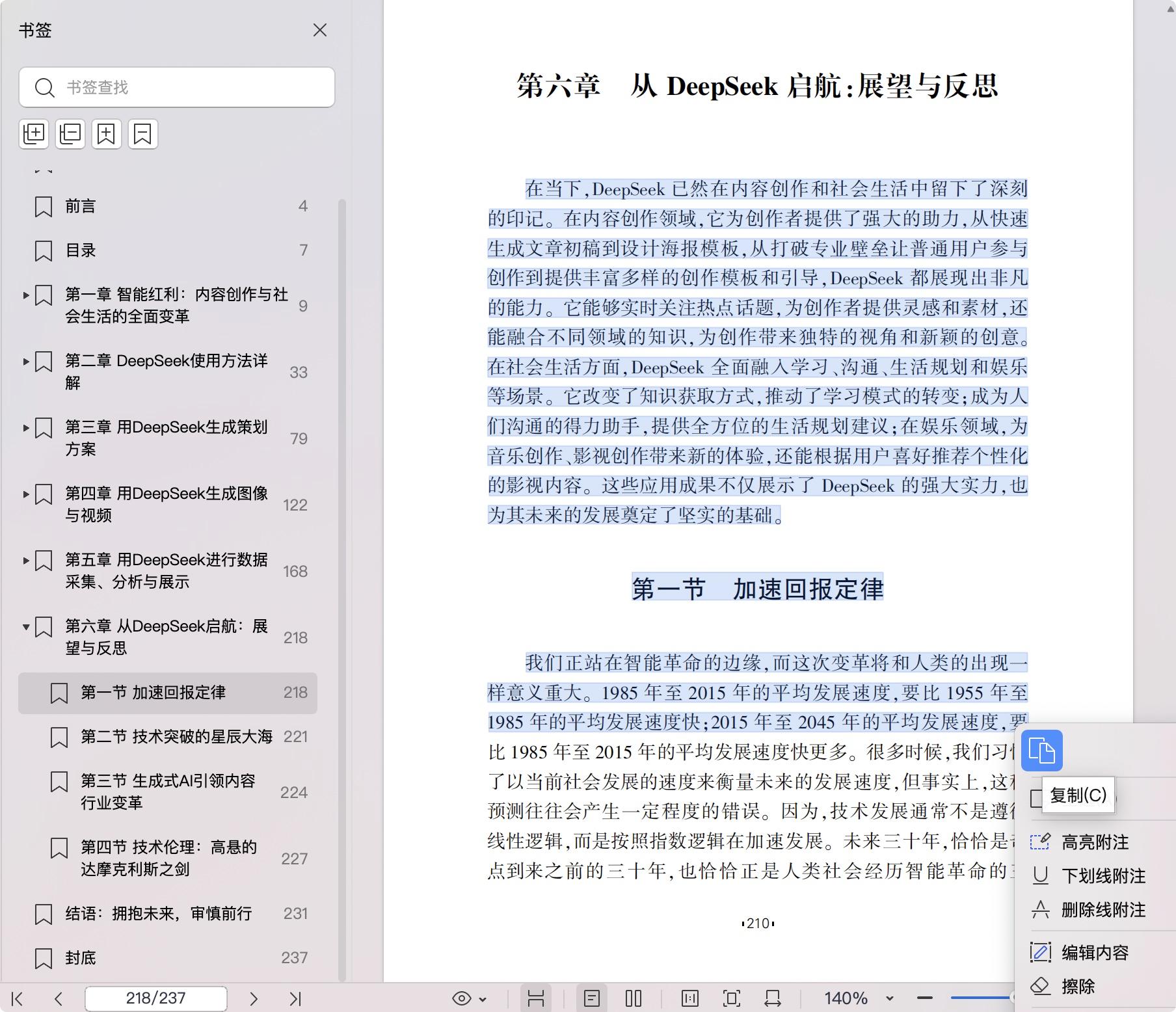Click the highlight icon of 高亮附注

[1040, 842]
